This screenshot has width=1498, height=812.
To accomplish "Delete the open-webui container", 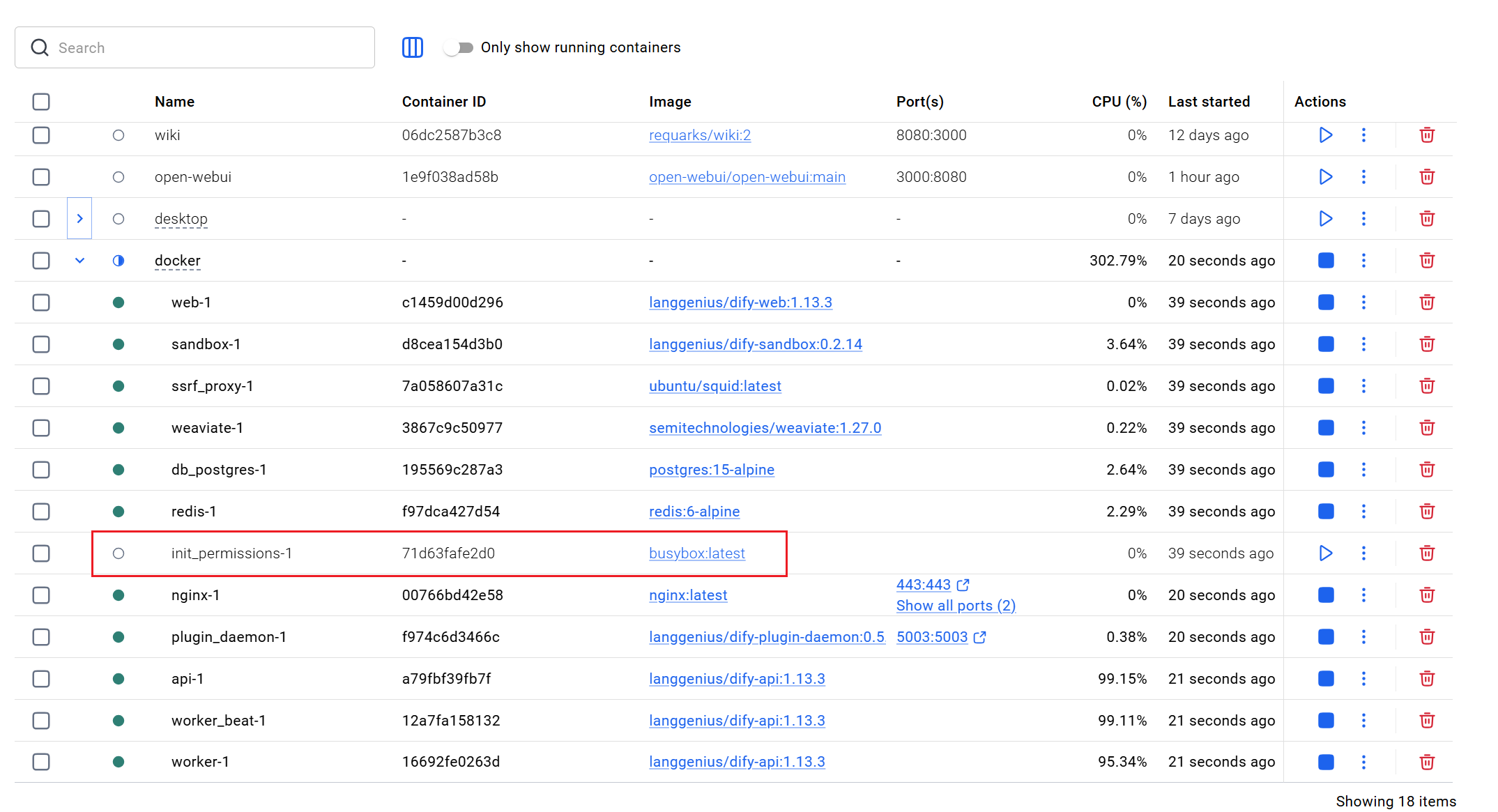I will [1426, 177].
